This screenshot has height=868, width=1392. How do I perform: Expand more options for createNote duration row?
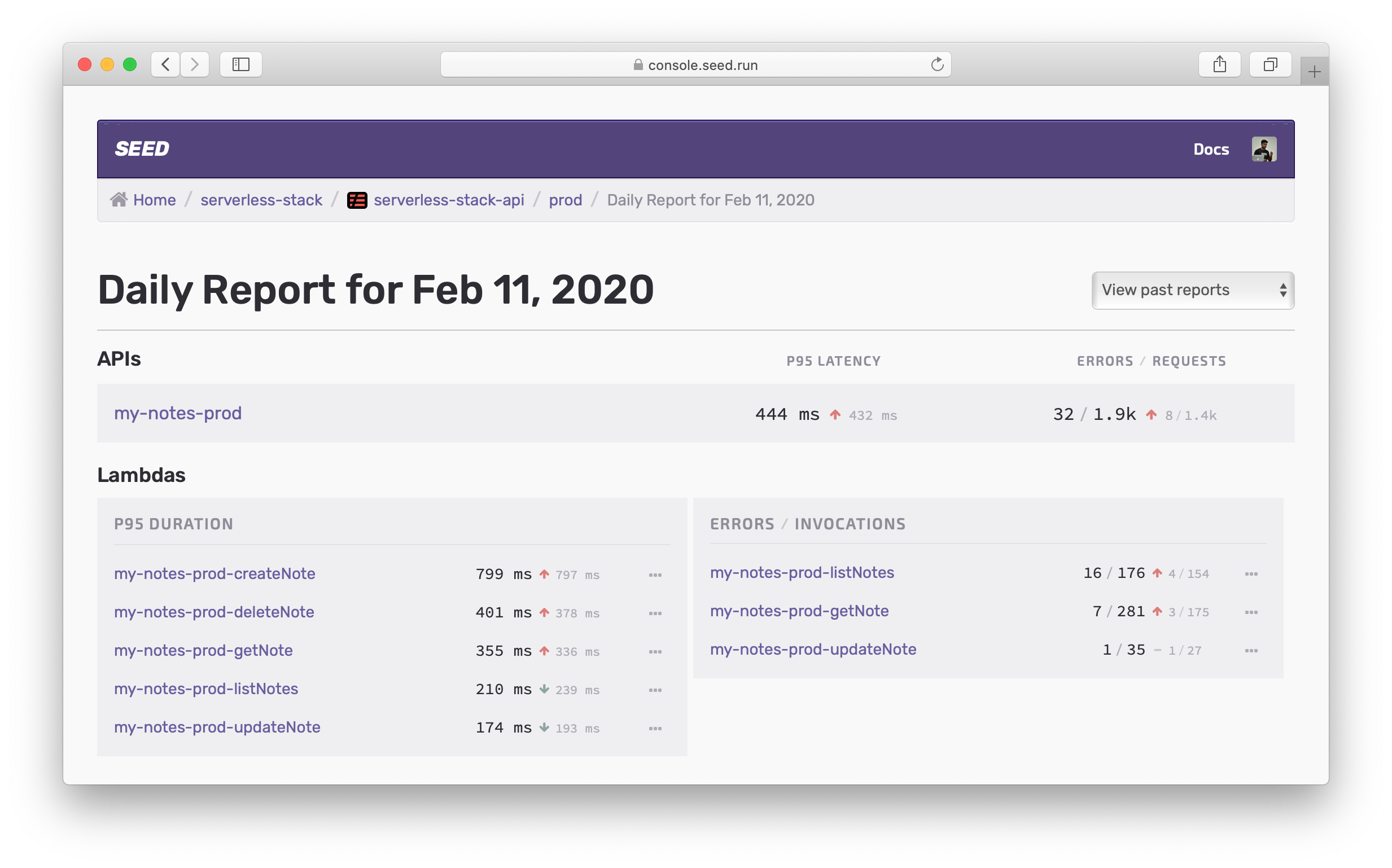tap(655, 575)
